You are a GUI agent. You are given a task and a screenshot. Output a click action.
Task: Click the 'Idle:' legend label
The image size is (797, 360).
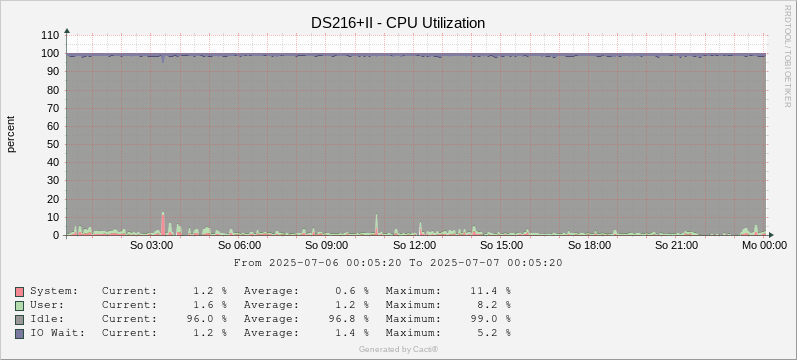pyautogui.click(x=48, y=319)
